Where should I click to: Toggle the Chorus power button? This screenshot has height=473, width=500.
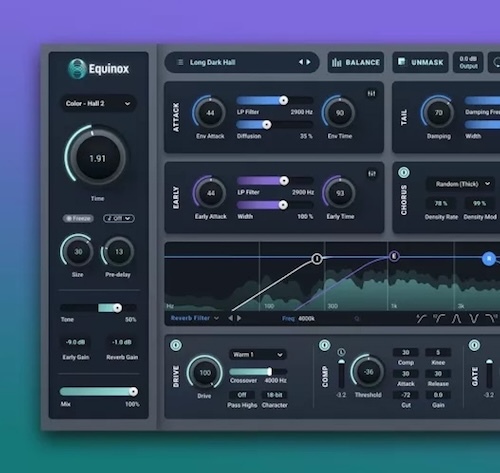click(404, 173)
